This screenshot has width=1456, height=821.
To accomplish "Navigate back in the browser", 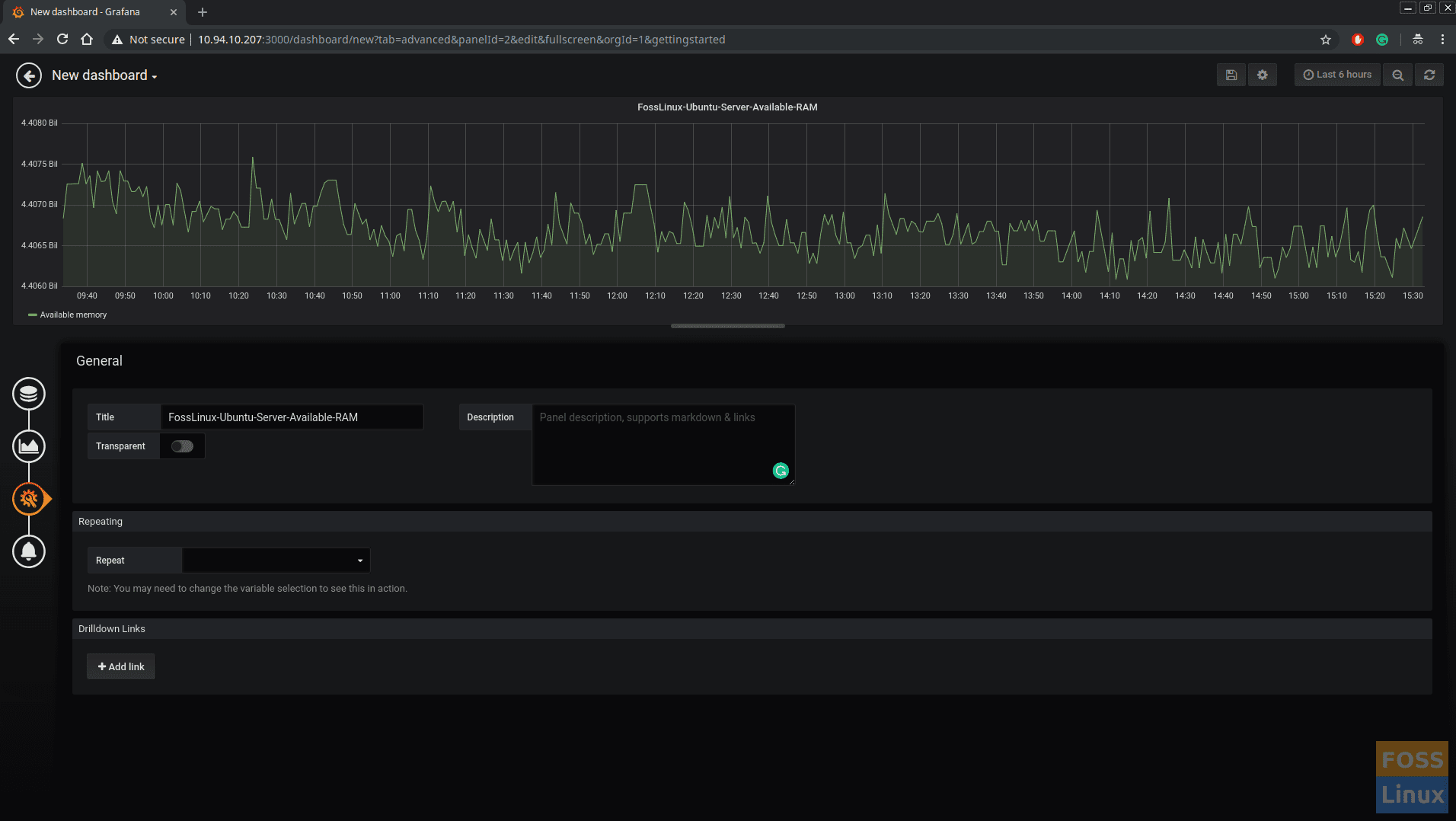I will (14, 39).
